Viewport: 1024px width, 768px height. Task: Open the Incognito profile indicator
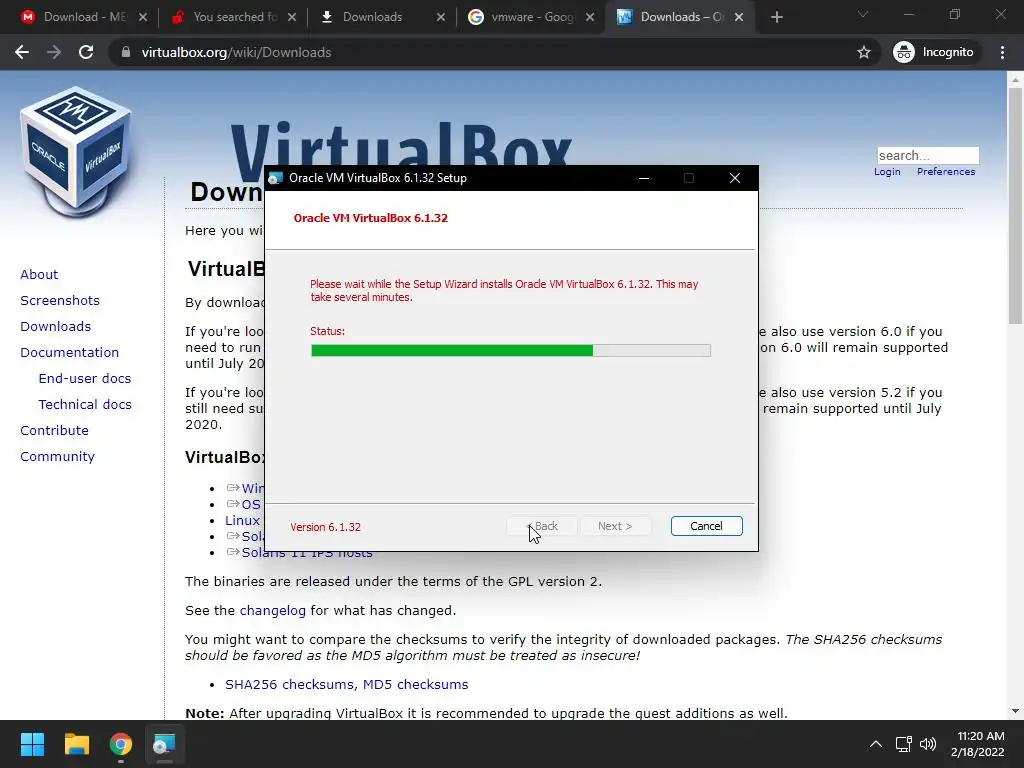pyautogui.click(x=934, y=52)
